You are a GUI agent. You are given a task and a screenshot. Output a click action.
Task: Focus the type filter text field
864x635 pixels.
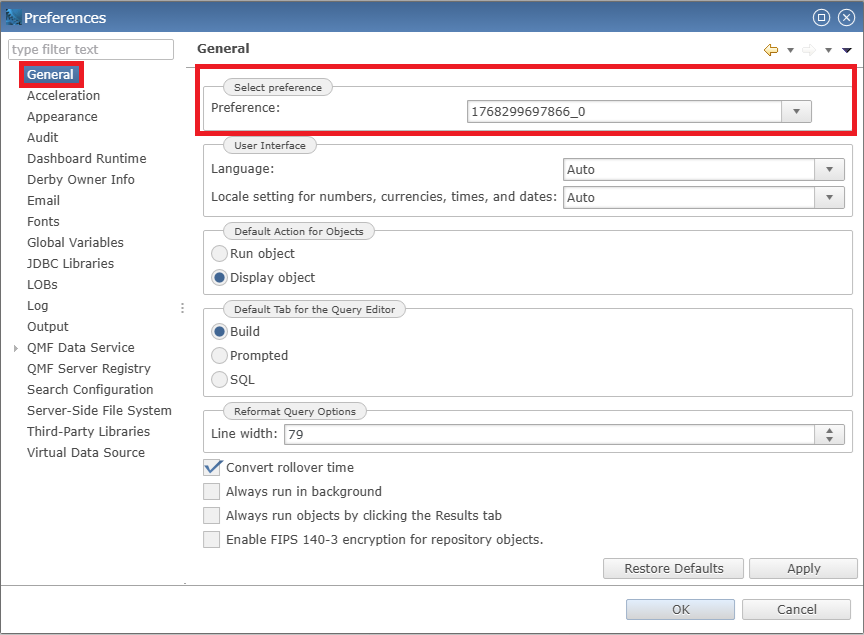91,50
